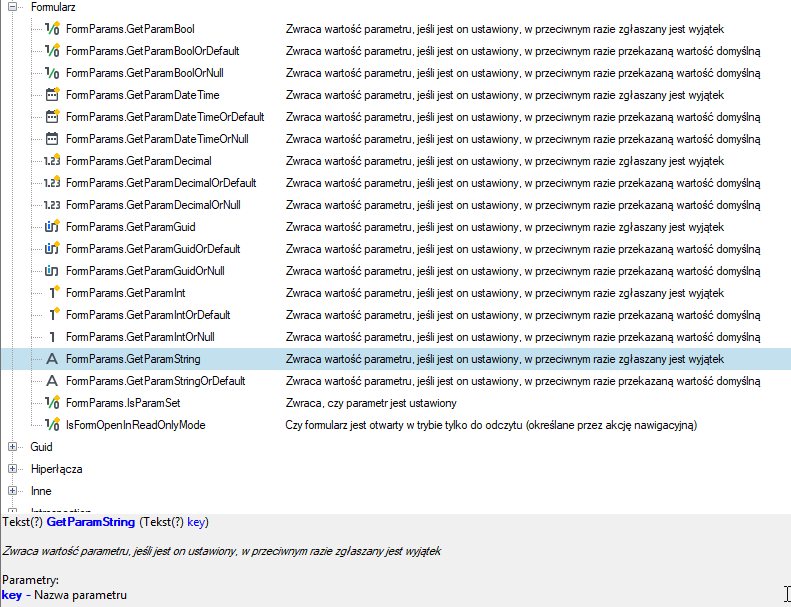Image resolution: width=791 pixels, height=607 pixels.
Task: Click the integer icon of FormParams.GetParamInt
Action: 53,293
